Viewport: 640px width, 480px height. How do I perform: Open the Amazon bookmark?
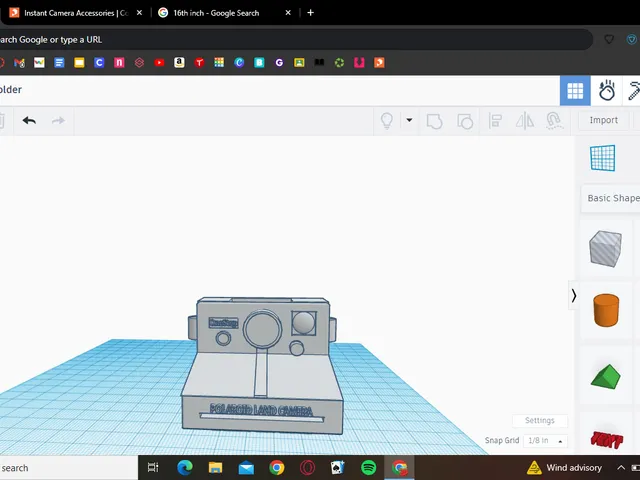point(179,62)
